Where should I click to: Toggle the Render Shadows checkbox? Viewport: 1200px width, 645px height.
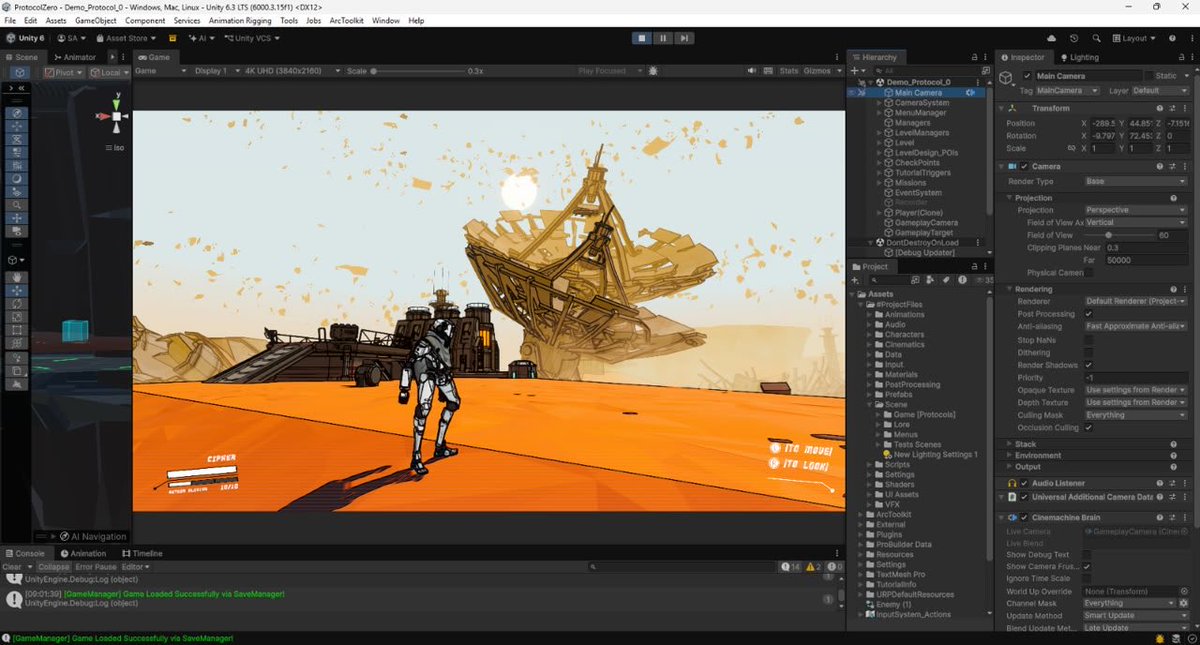pyautogui.click(x=1089, y=365)
